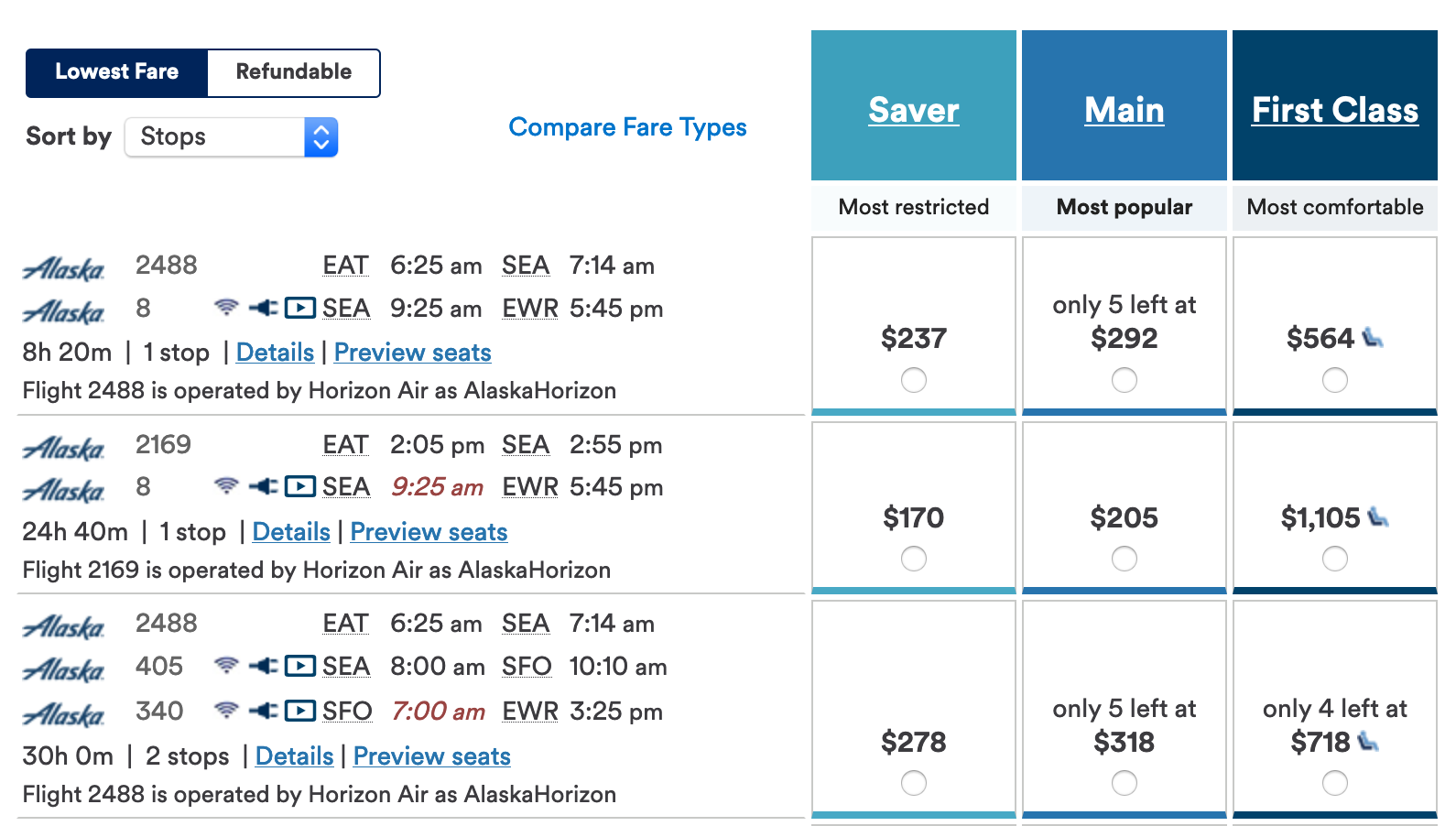Click the First Class column header
1456x826 pixels.
tap(1334, 110)
